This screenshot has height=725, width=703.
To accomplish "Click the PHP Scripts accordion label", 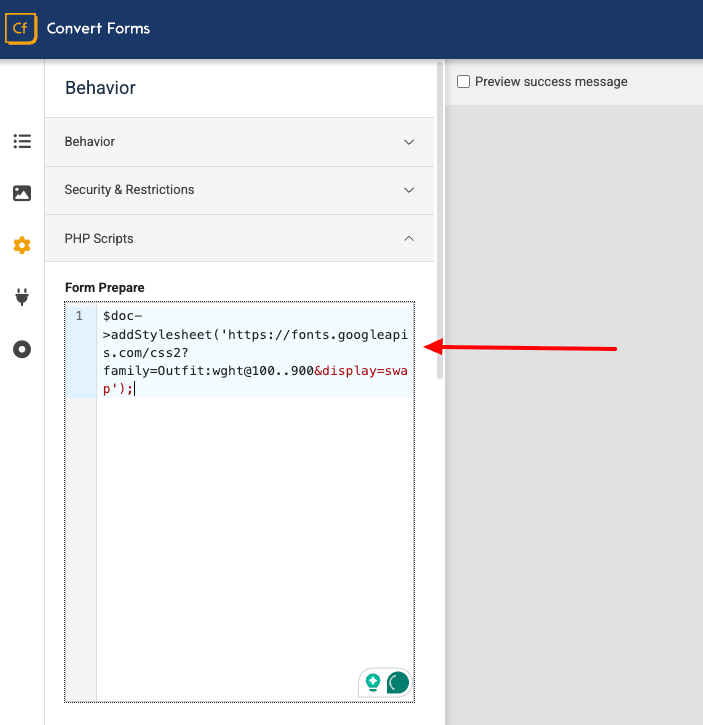I will pos(99,239).
